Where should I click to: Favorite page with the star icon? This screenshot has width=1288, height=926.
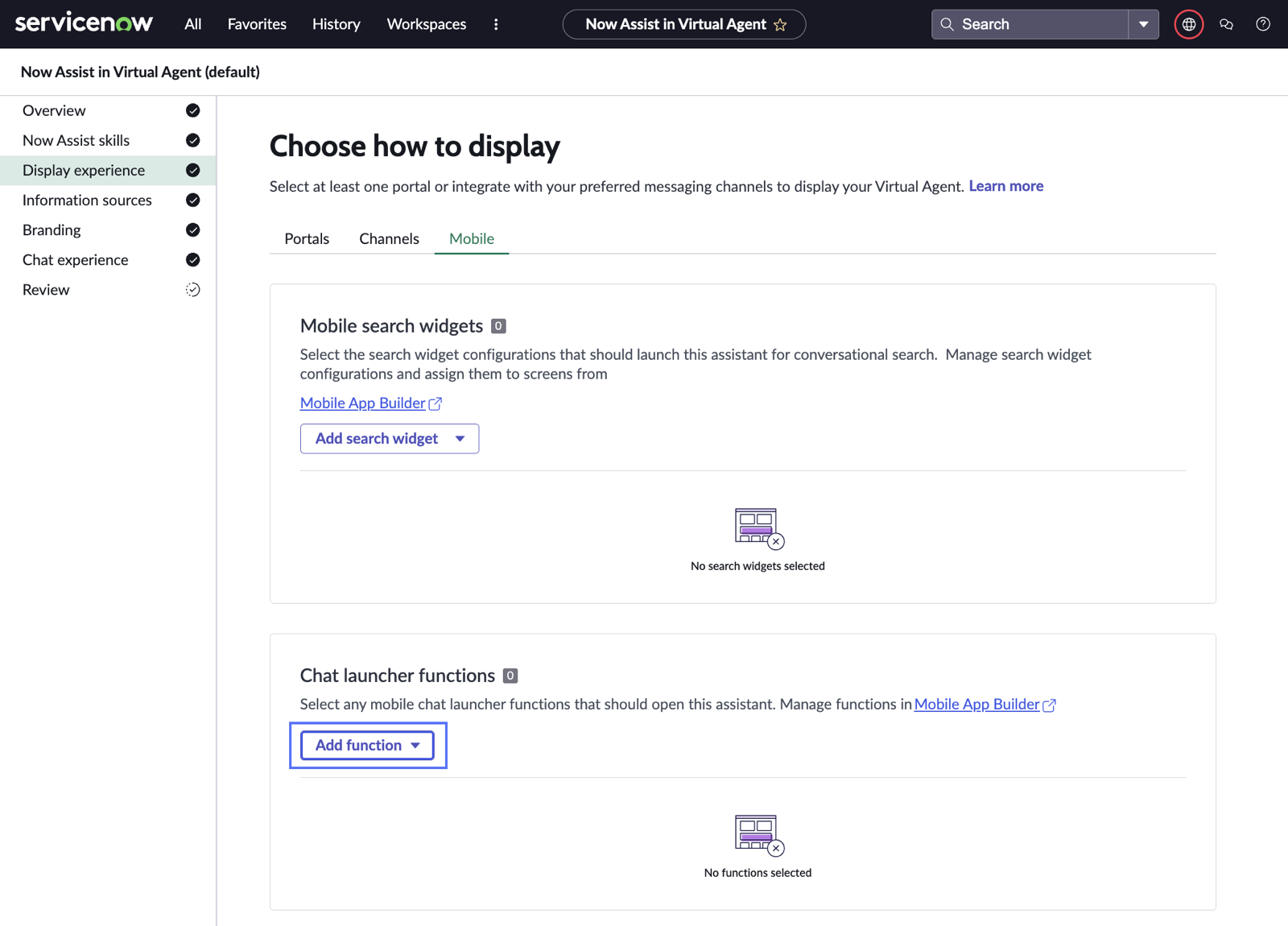(x=780, y=25)
